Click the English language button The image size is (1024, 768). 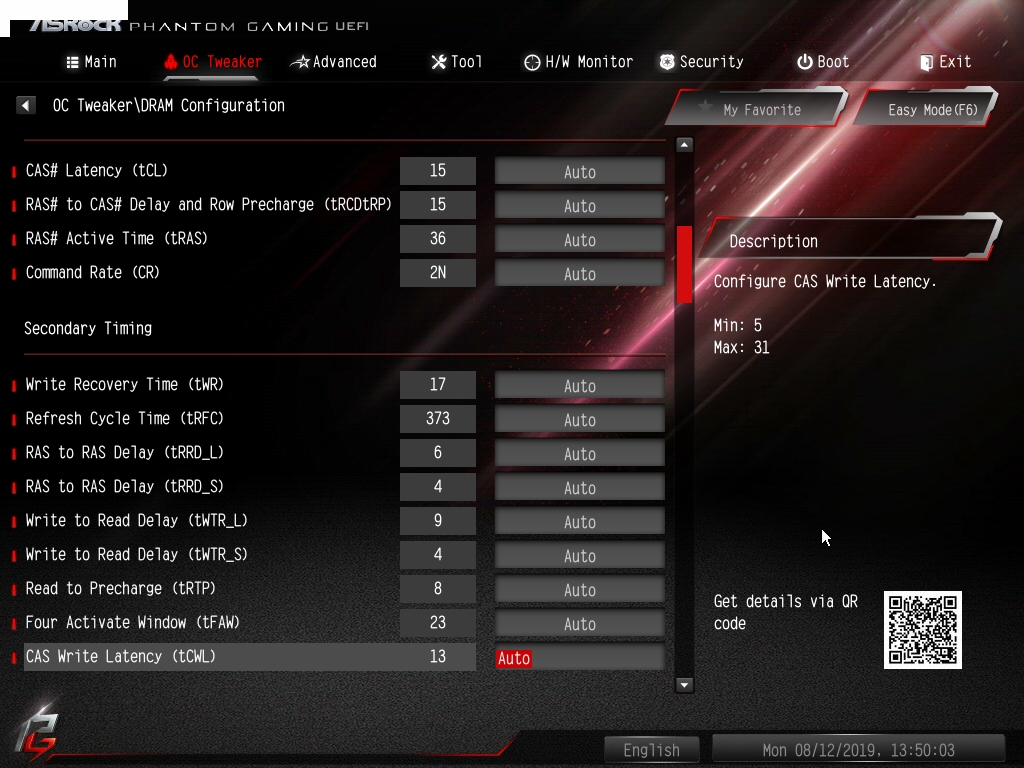coord(652,750)
